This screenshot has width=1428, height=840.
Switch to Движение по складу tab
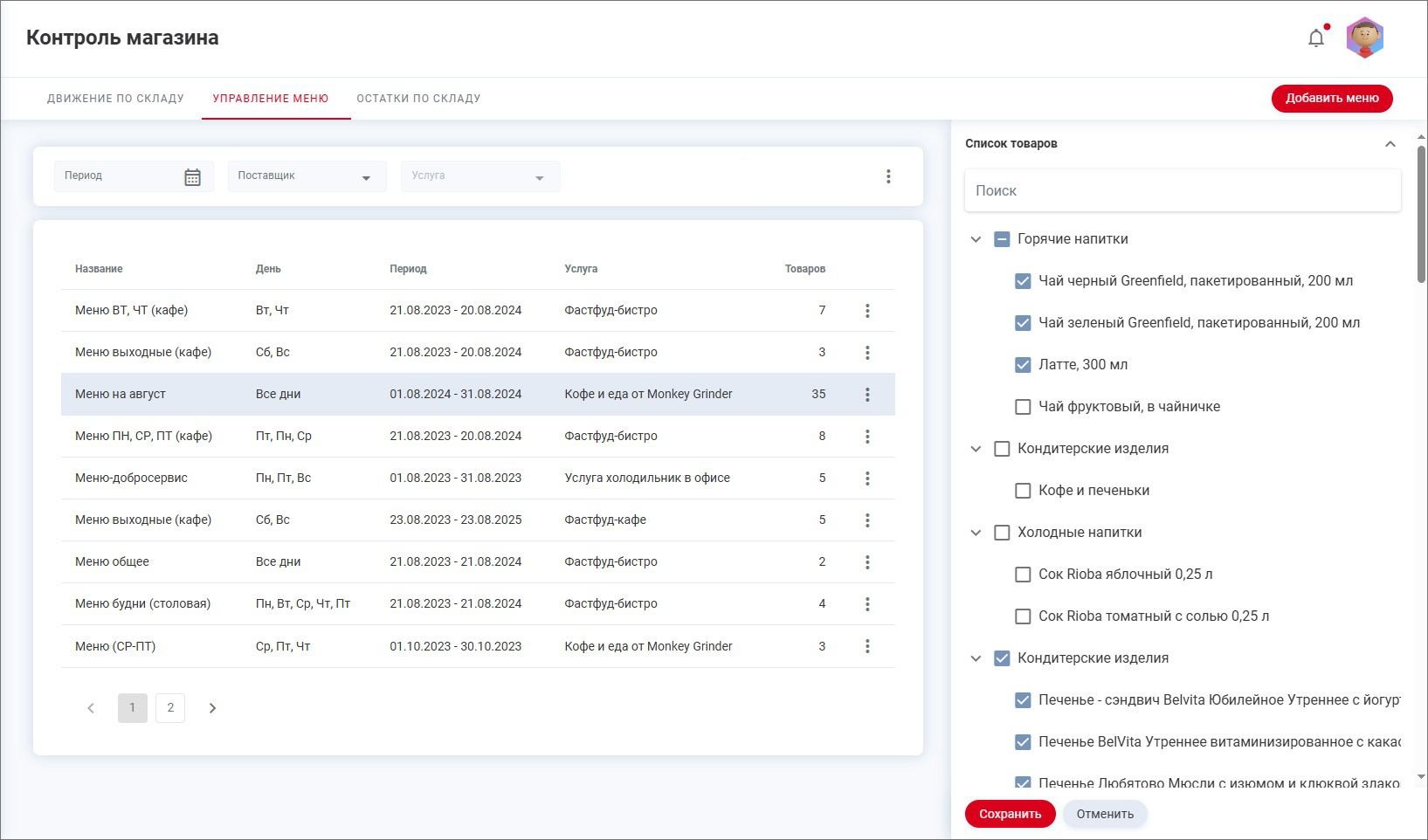(x=115, y=99)
